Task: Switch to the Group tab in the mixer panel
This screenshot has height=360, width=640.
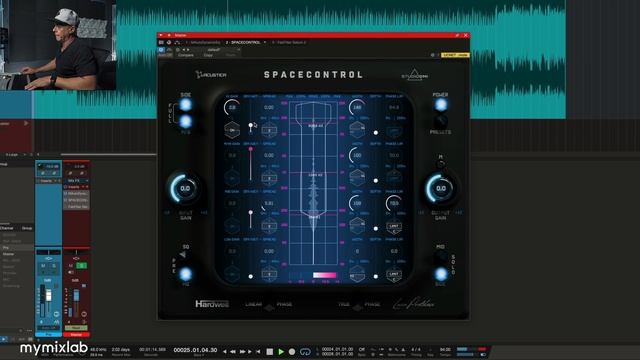Action: (27, 228)
